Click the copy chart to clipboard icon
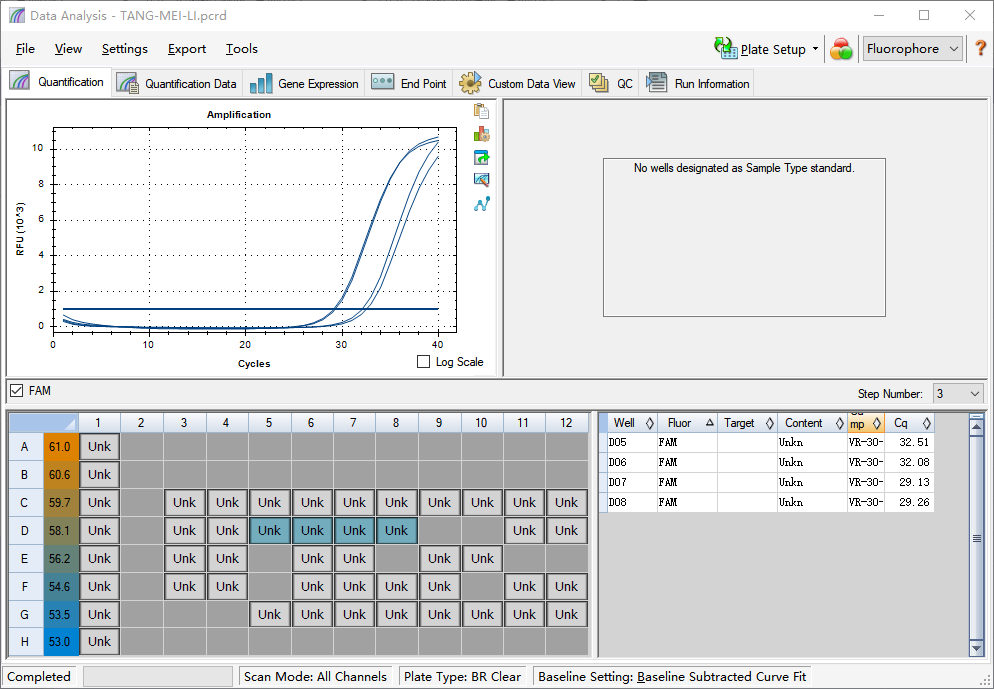Screen dimensions: 994x689 pos(481,111)
